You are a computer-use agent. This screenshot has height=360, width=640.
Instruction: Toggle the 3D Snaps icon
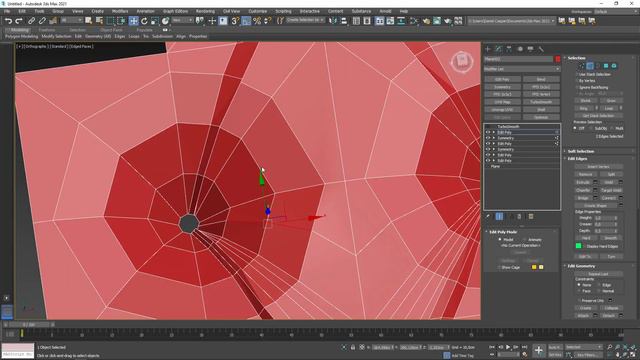tap(235, 21)
